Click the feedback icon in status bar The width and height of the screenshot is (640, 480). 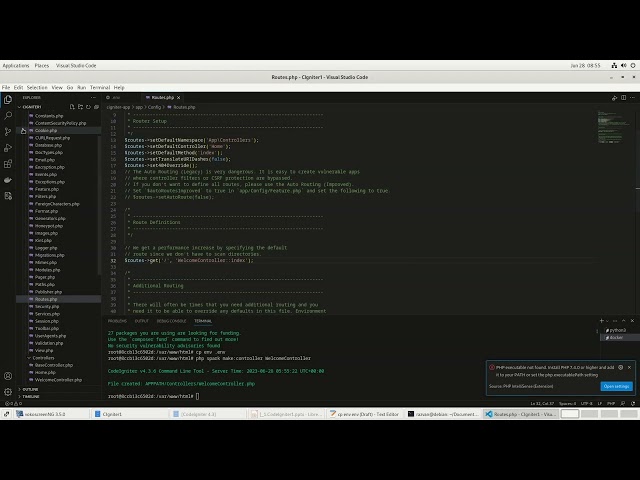pos(623,403)
